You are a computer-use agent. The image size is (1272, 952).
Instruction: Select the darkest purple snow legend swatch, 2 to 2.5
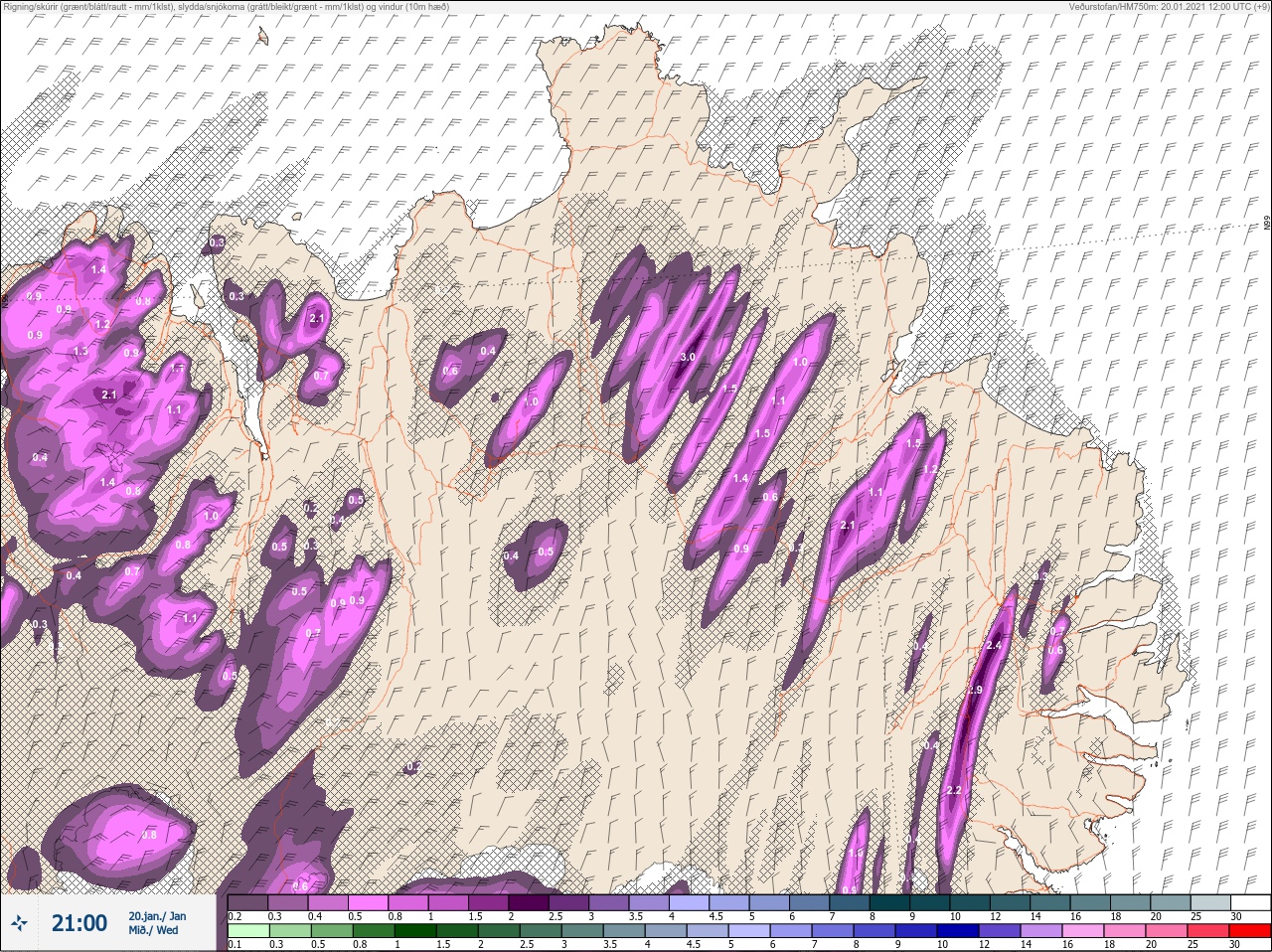[530, 902]
